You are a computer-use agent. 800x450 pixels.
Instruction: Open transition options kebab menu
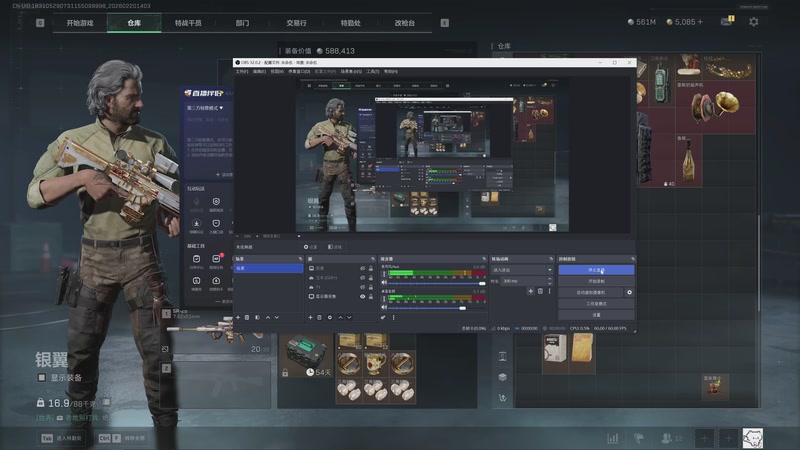(x=549, y=291)
